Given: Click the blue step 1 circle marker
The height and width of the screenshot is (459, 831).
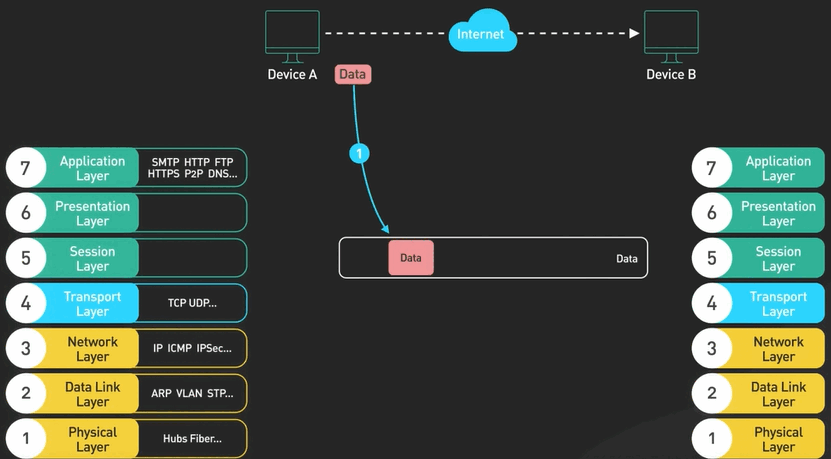Looking at the screenshot, I should pyautogui.click(x=360, y=154).
